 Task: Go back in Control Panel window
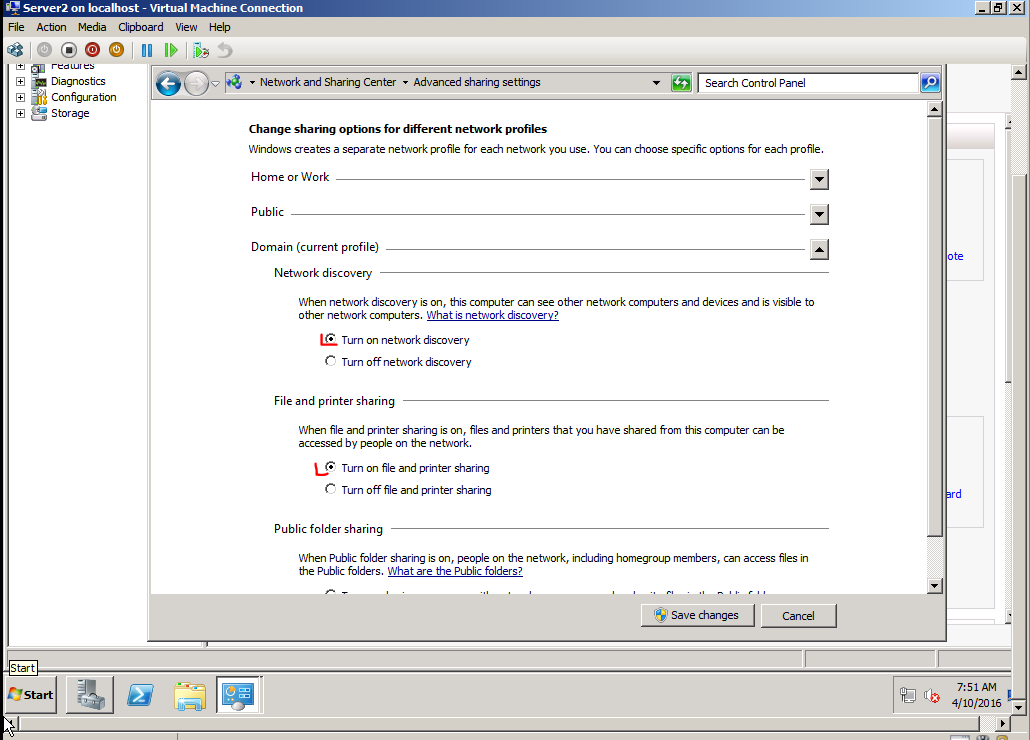[x=168, y=83]
